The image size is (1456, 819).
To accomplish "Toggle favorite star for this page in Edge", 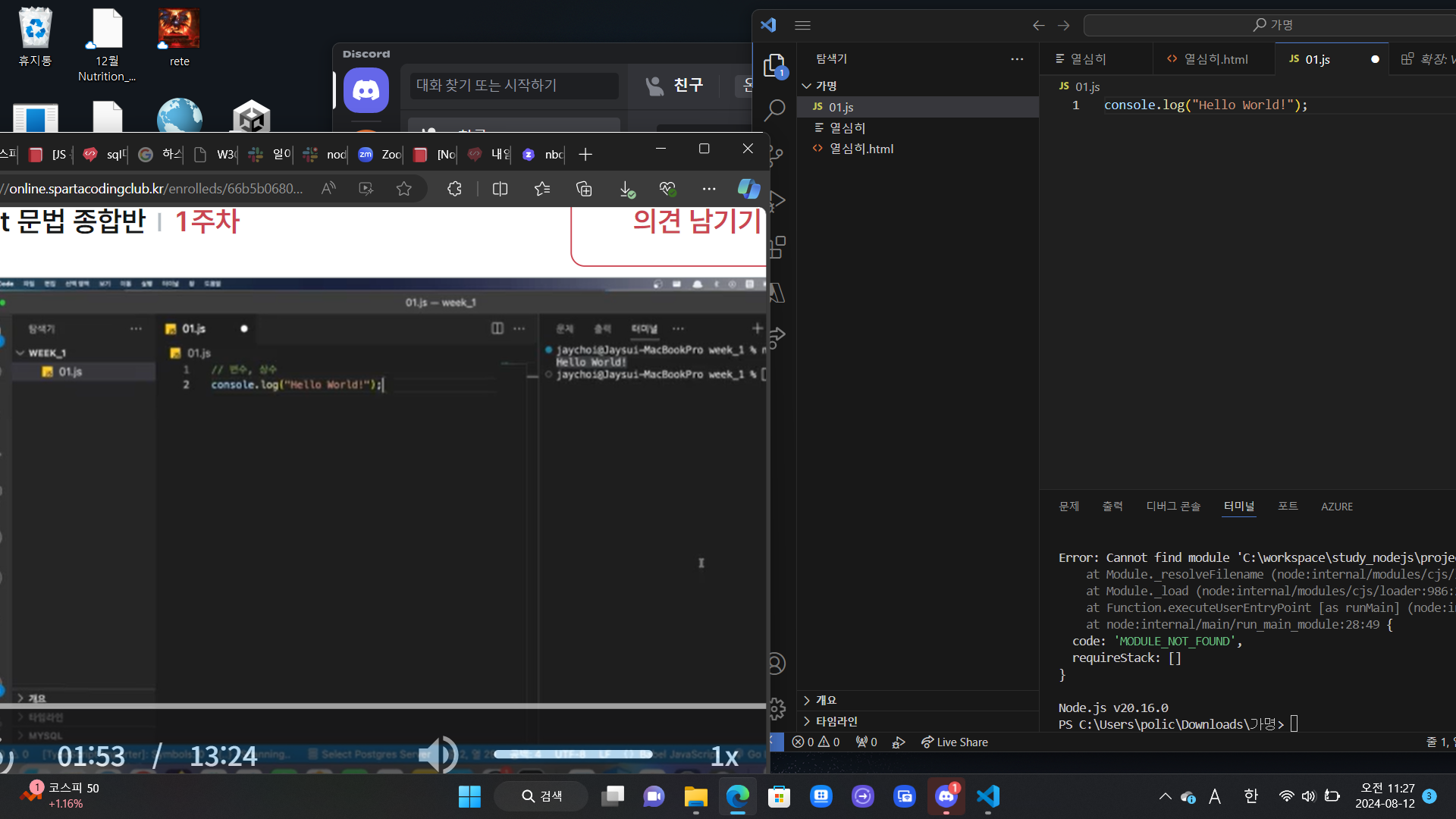I will pos(404,189).
